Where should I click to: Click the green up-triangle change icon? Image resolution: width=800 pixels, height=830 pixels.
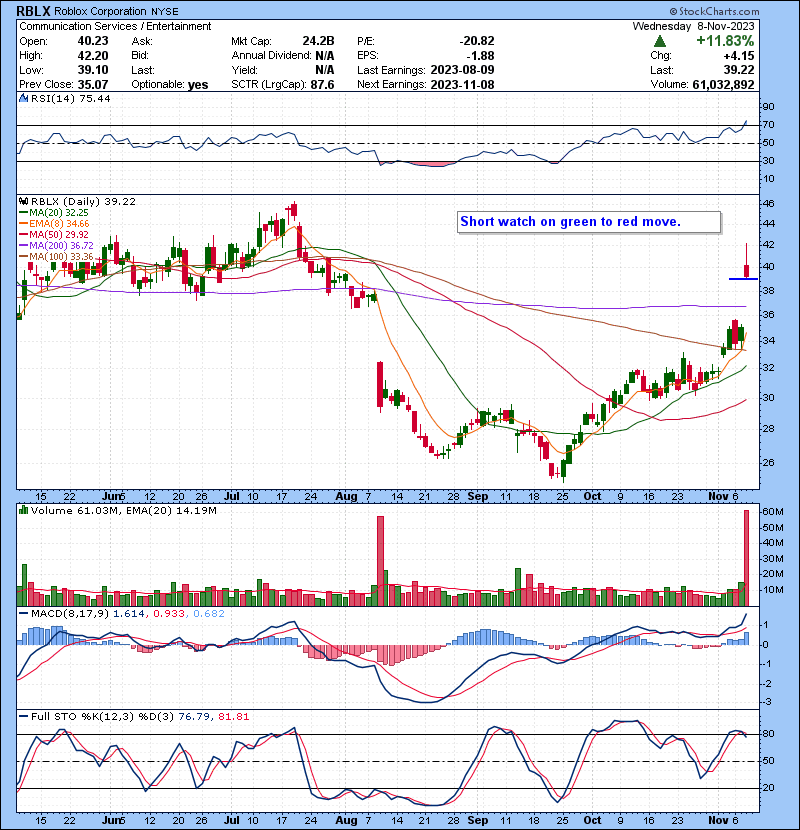click(660, 41)
